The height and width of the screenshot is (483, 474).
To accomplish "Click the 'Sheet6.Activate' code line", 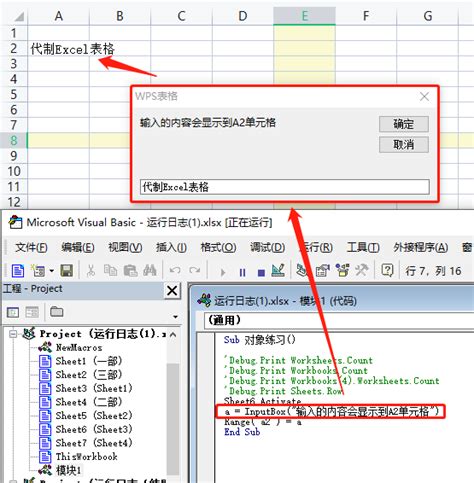I will (x=262, y=400).
